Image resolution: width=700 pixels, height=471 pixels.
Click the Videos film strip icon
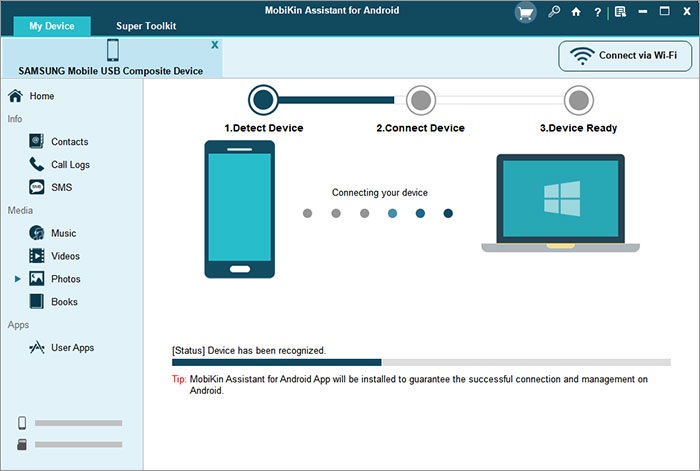click(x=37, y=256)
